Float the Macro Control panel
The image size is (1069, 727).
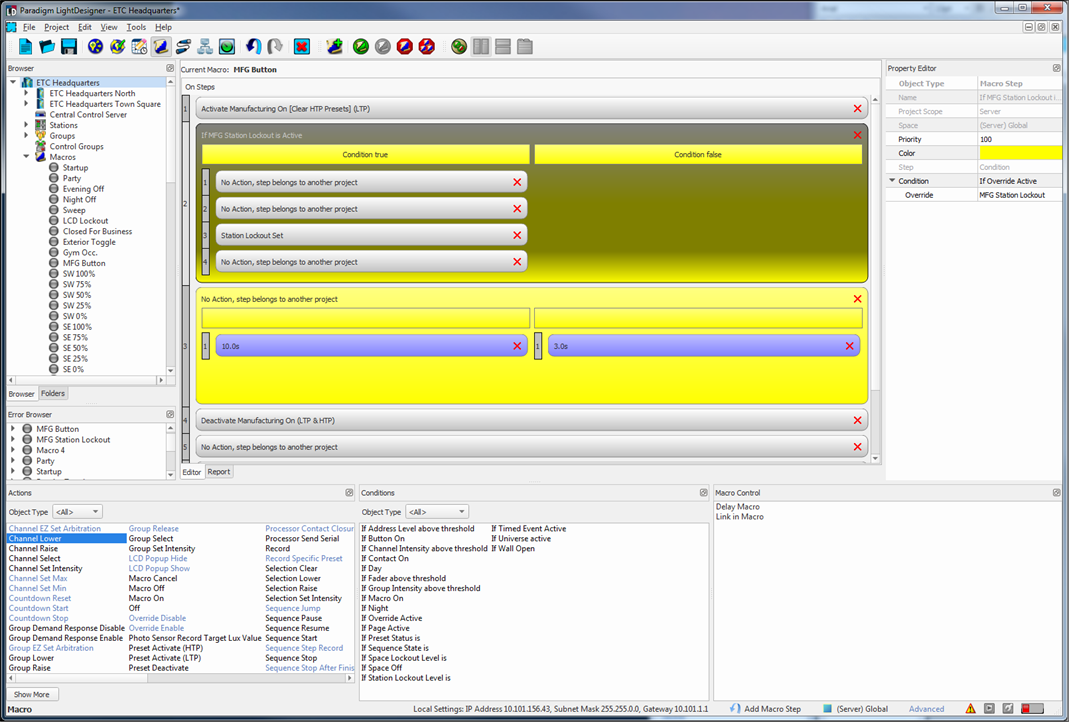[1056, 492]
